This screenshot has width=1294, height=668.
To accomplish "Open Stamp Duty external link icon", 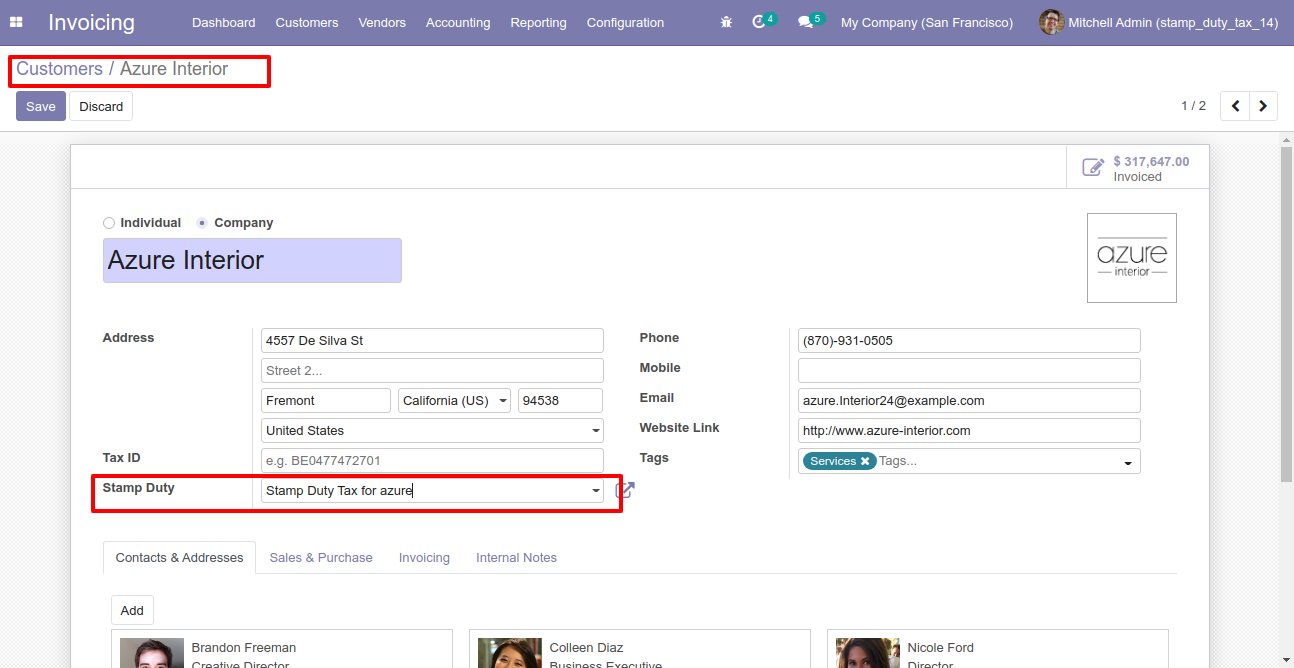I will click(625, 490).
